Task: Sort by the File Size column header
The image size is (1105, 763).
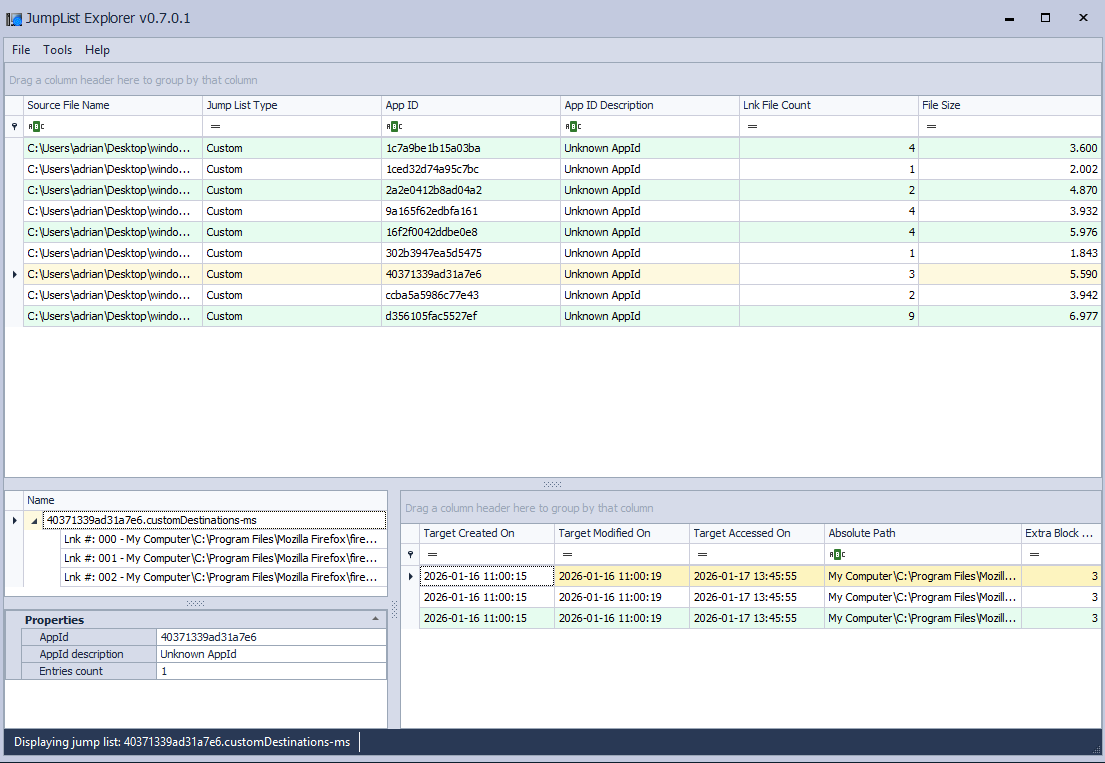Action: coord(1008,105)
